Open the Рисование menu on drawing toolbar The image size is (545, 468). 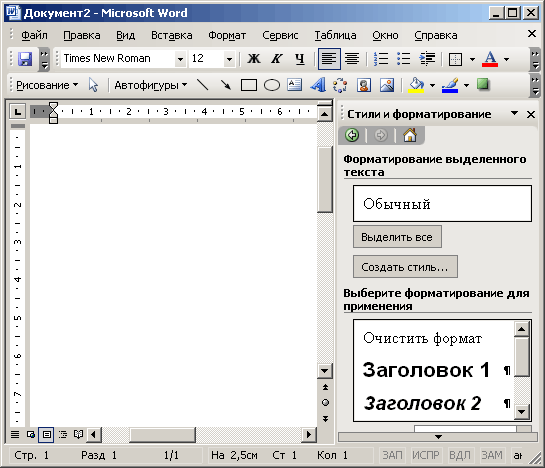pyautogui.click(x=47, y=85)
